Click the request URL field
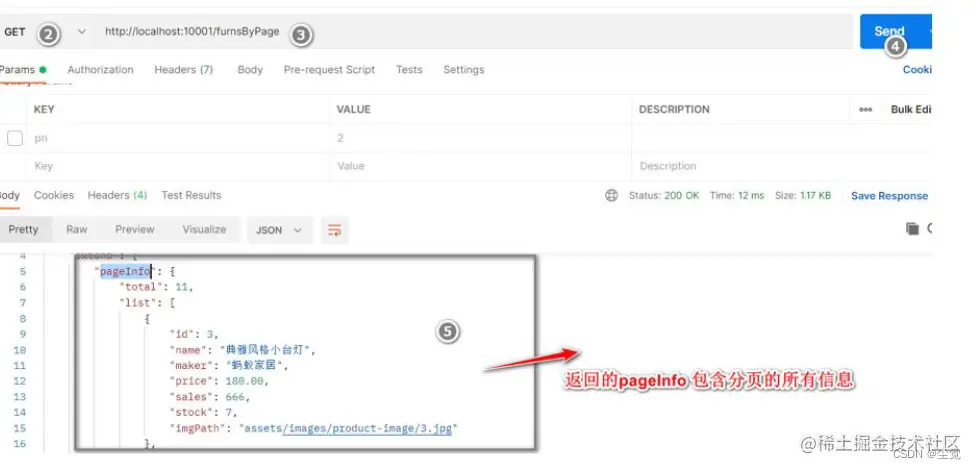Screen dimensions: 976x469 point(473,32)
